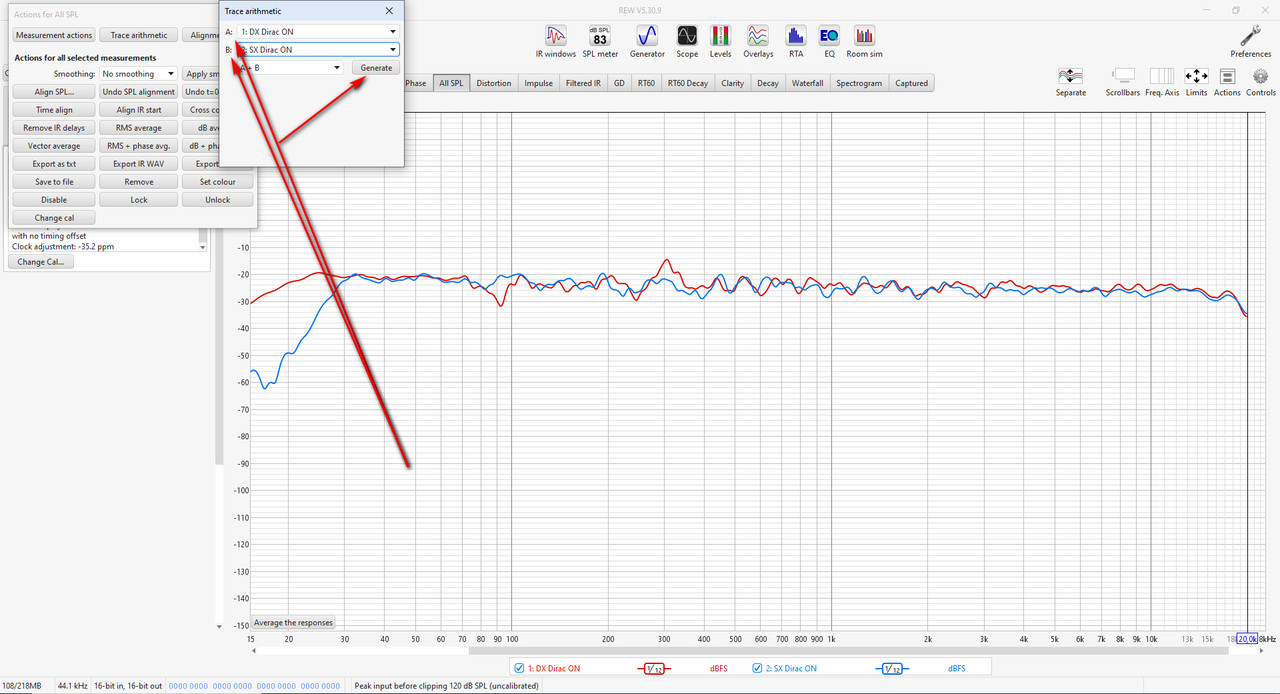The image size is (1280, 694).
Task: Switch to the Waterfall tab
Action: (x=808, y=83)
